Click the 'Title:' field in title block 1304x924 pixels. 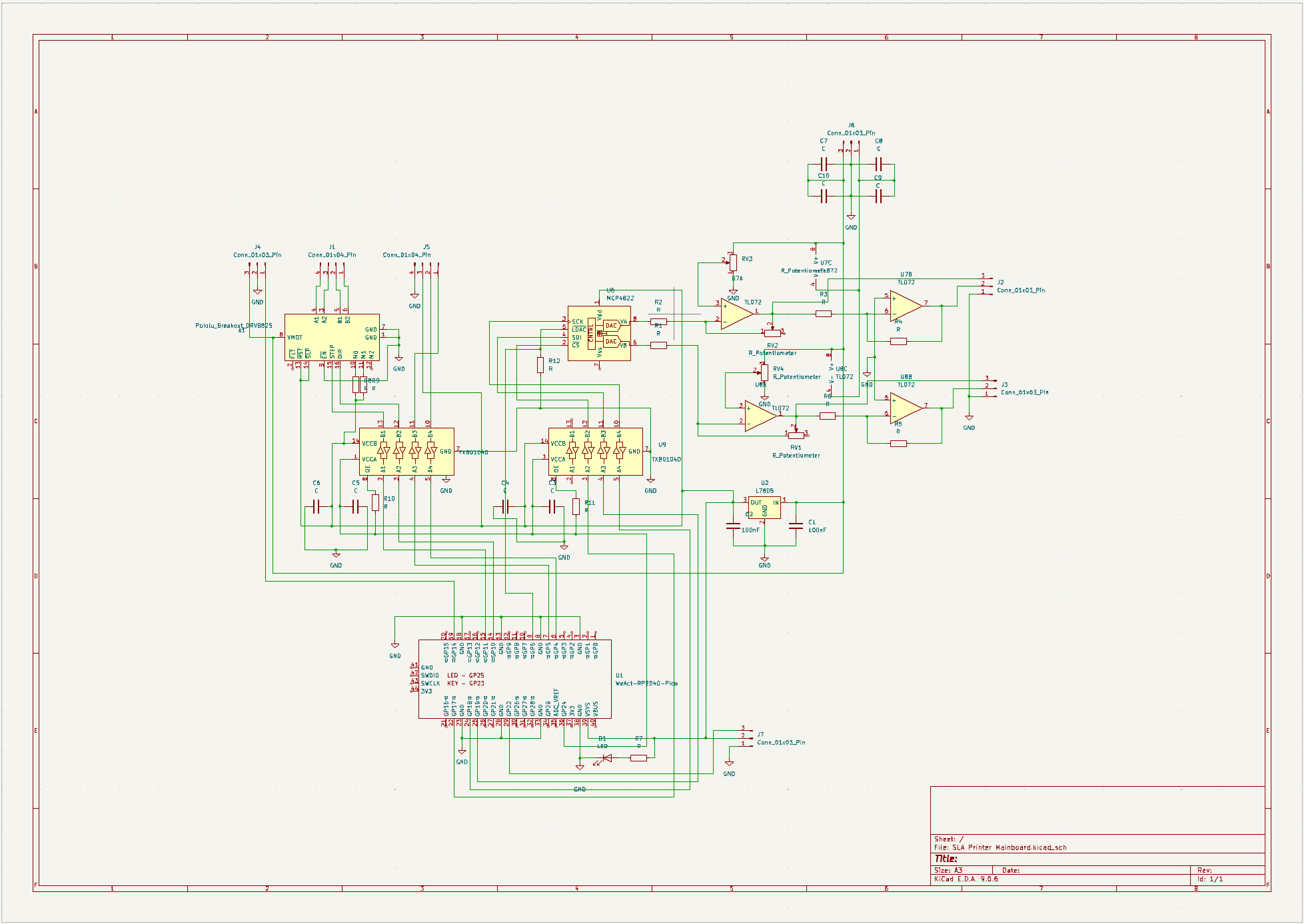[946, 859]
